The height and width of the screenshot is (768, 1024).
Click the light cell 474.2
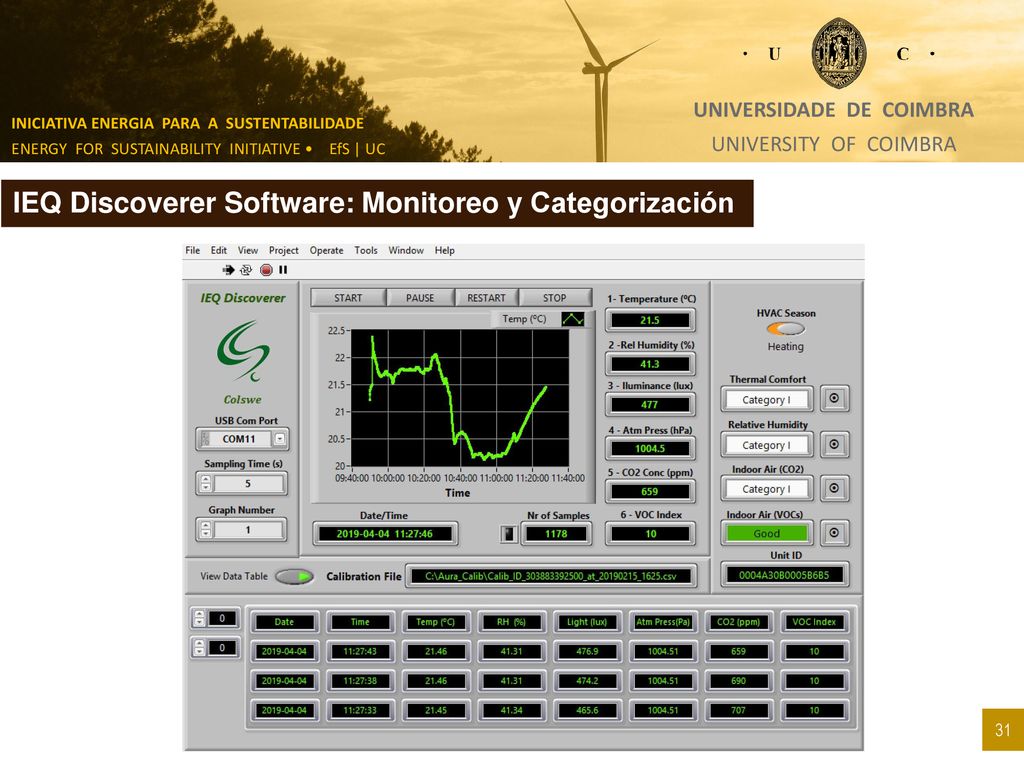(587, 680)
